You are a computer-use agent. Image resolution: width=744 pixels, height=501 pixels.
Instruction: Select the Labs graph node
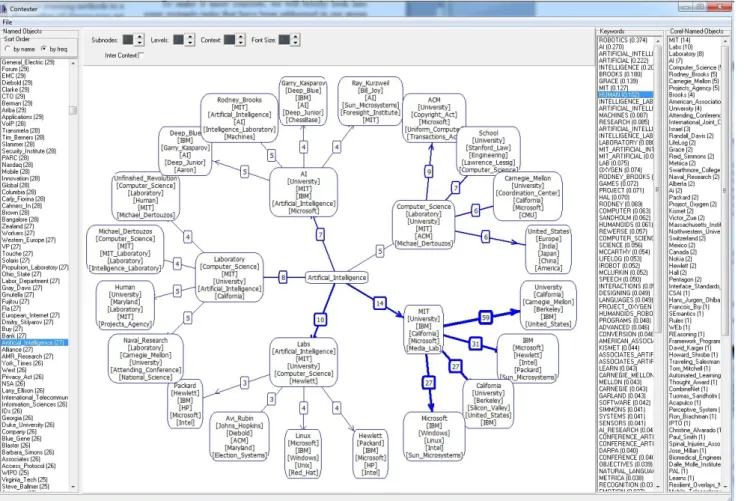click(304, 362)
